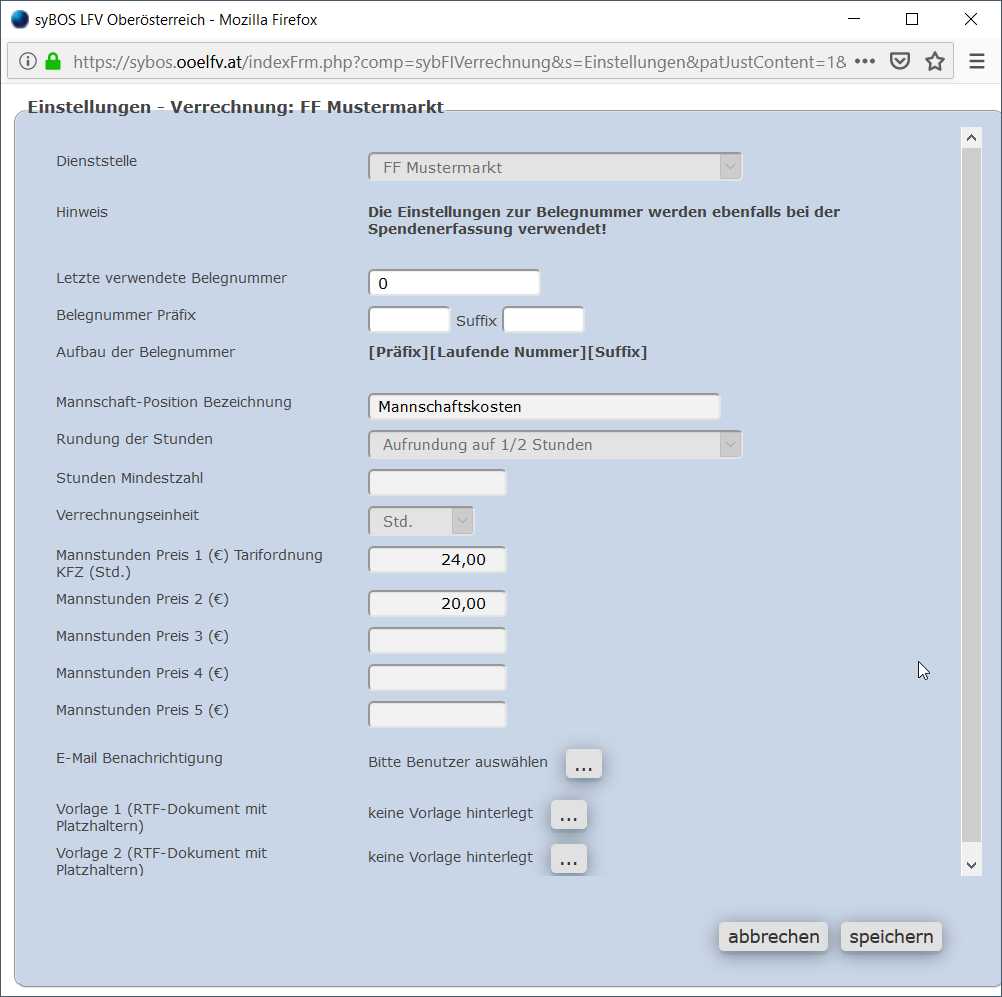Click the Mannstunden Preis 3 input field
This screenshot has height=997, width=1002.
(437, 641)
